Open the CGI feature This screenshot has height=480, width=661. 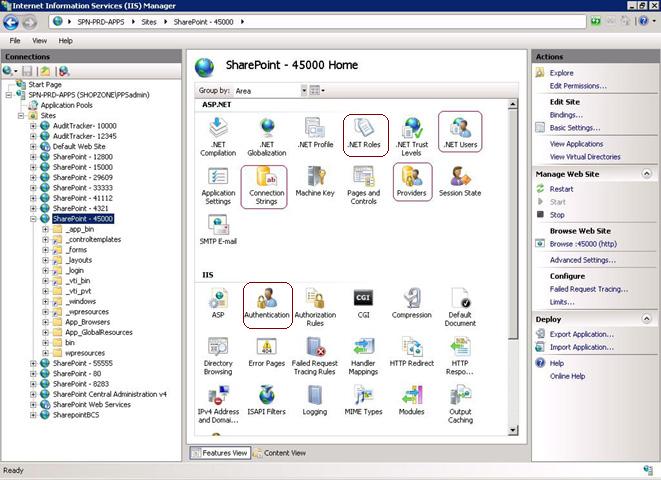click(363, 303)
